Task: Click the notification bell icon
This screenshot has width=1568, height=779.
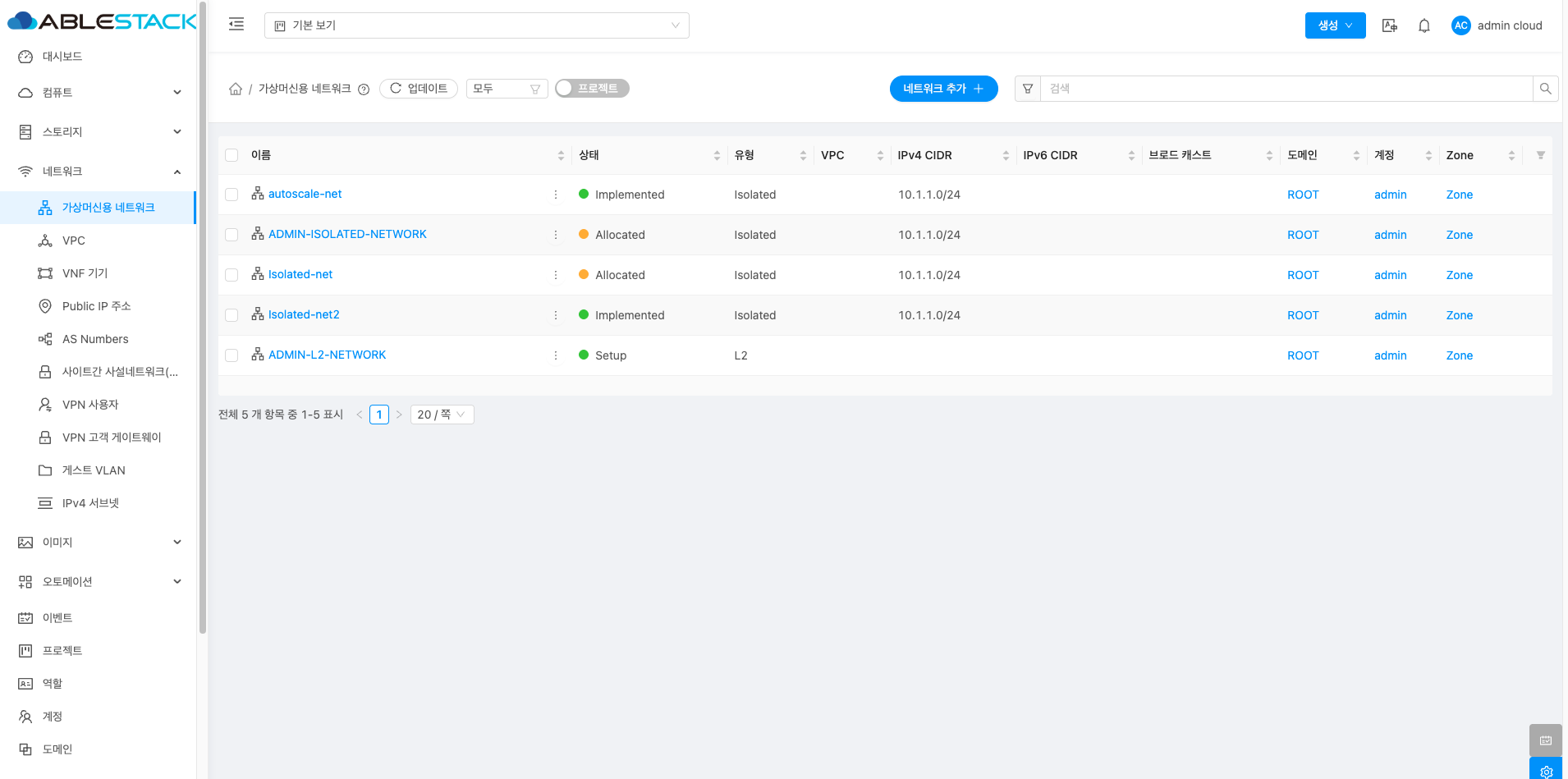Action: tap(1424, 25)
